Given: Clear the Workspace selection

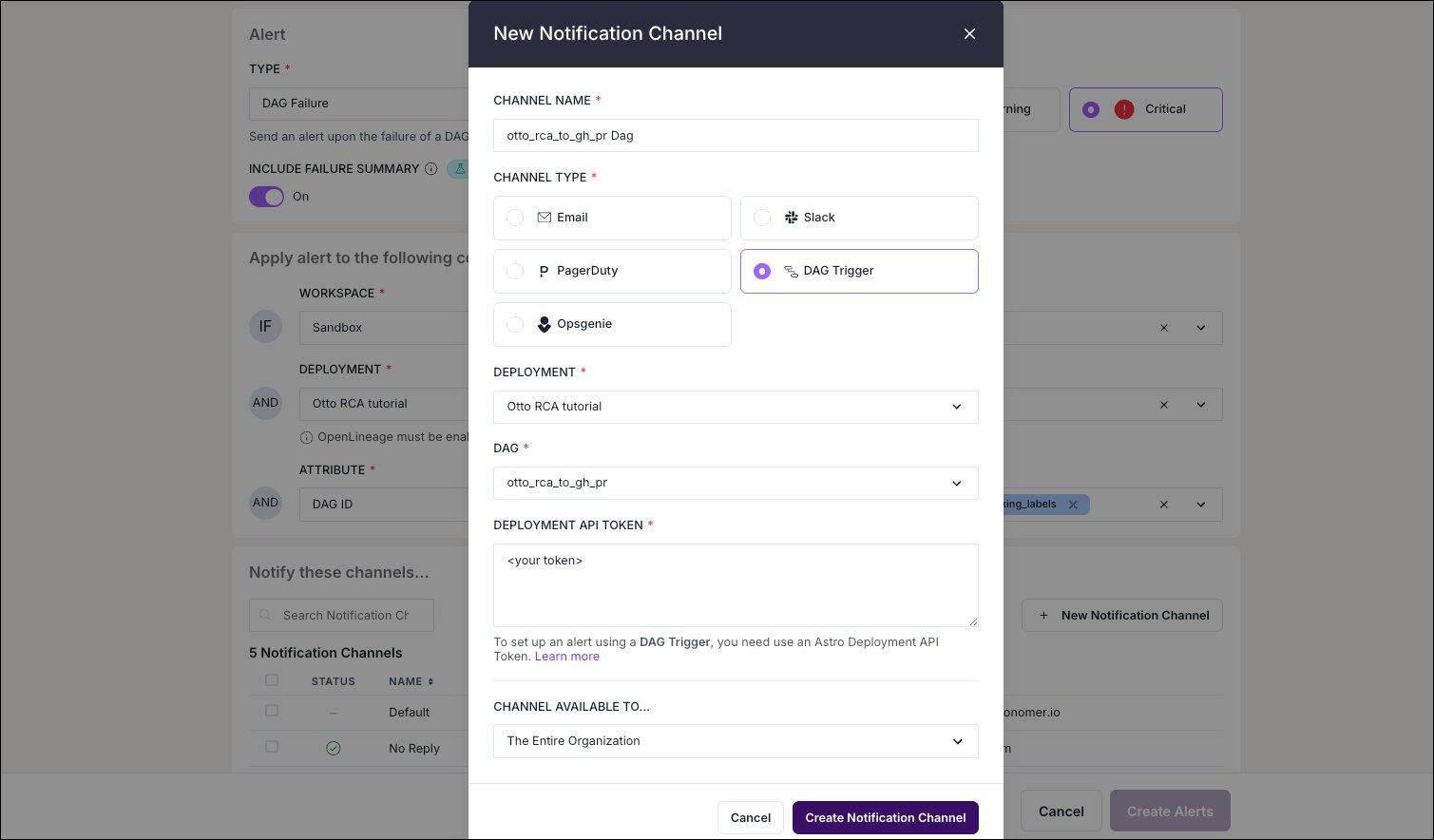Looking at the screenshot, I should (1164, 328).
